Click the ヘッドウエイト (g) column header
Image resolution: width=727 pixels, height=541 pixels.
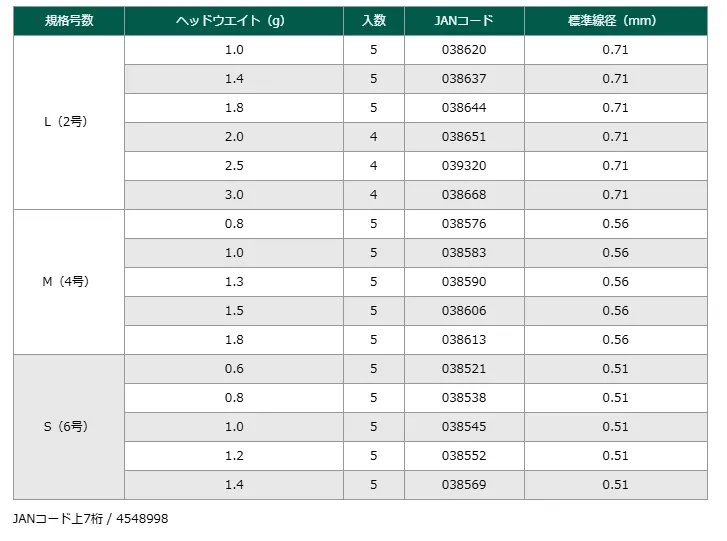[x=234, y=21]
